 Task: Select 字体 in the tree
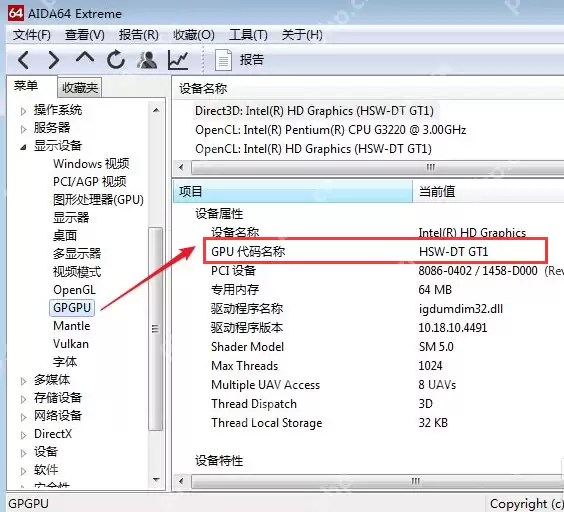(65, 362)
